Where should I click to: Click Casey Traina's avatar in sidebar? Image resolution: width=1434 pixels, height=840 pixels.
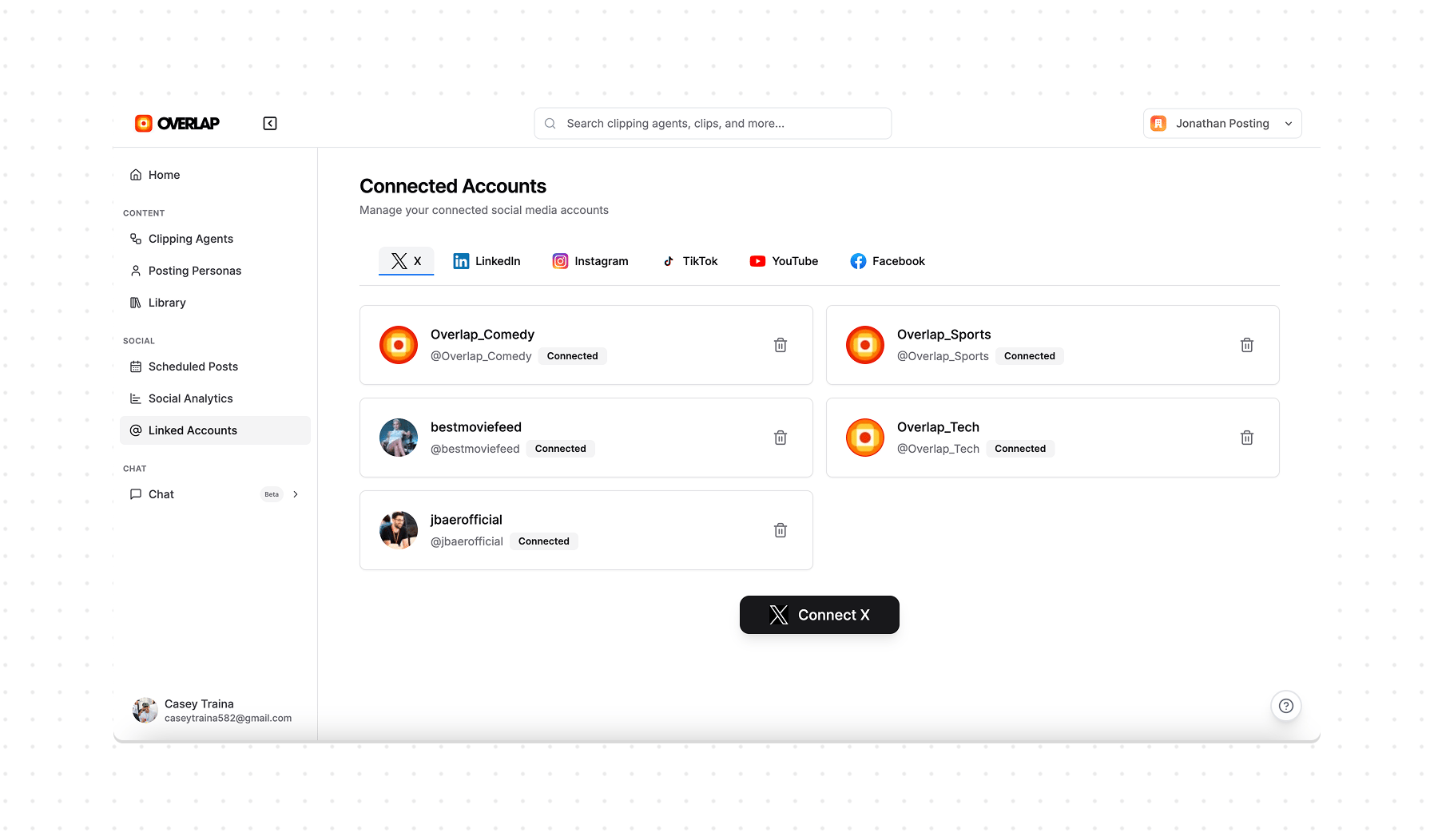point(145,710)
